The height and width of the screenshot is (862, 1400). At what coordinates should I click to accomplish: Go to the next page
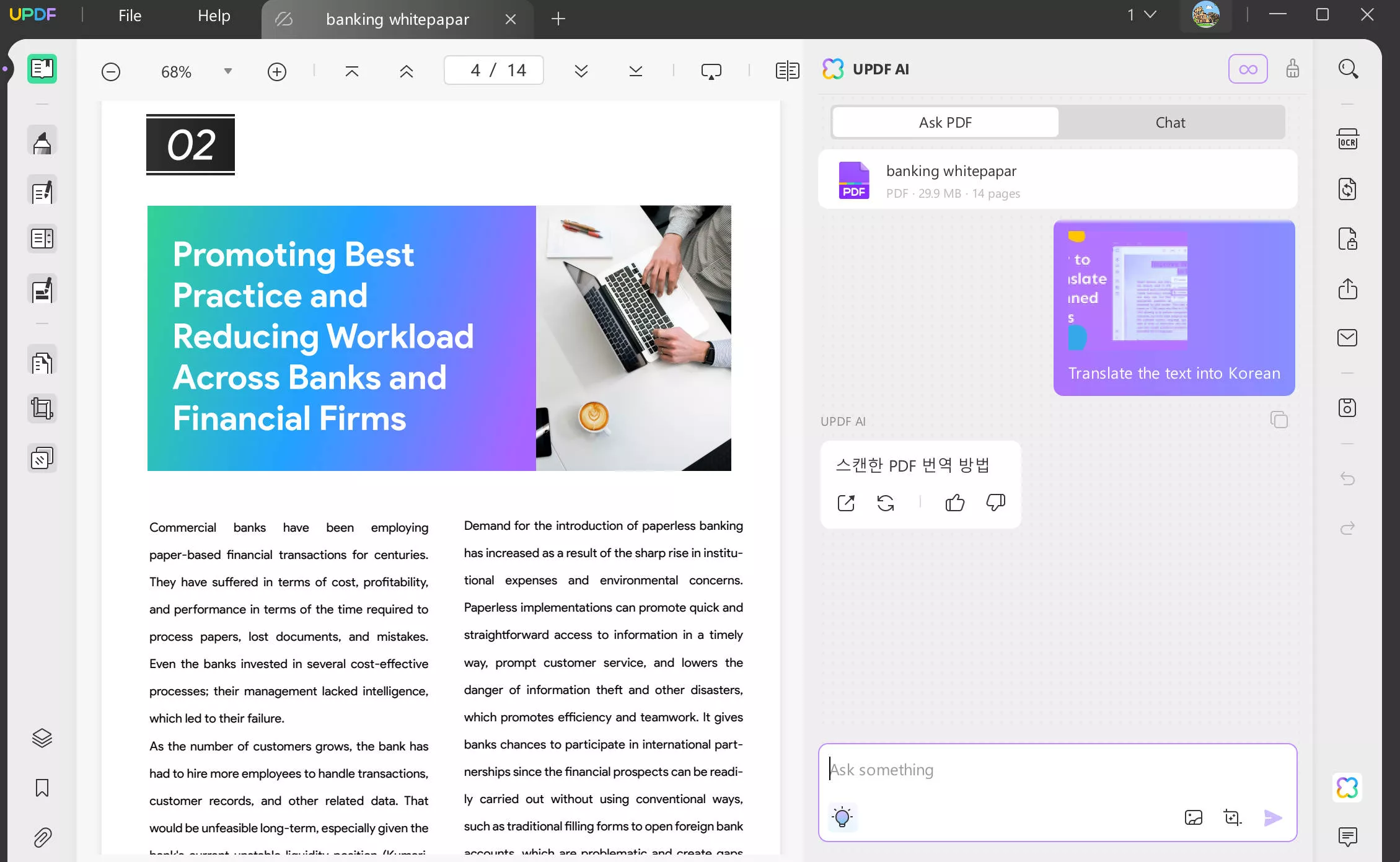click(x=581, y=71)
